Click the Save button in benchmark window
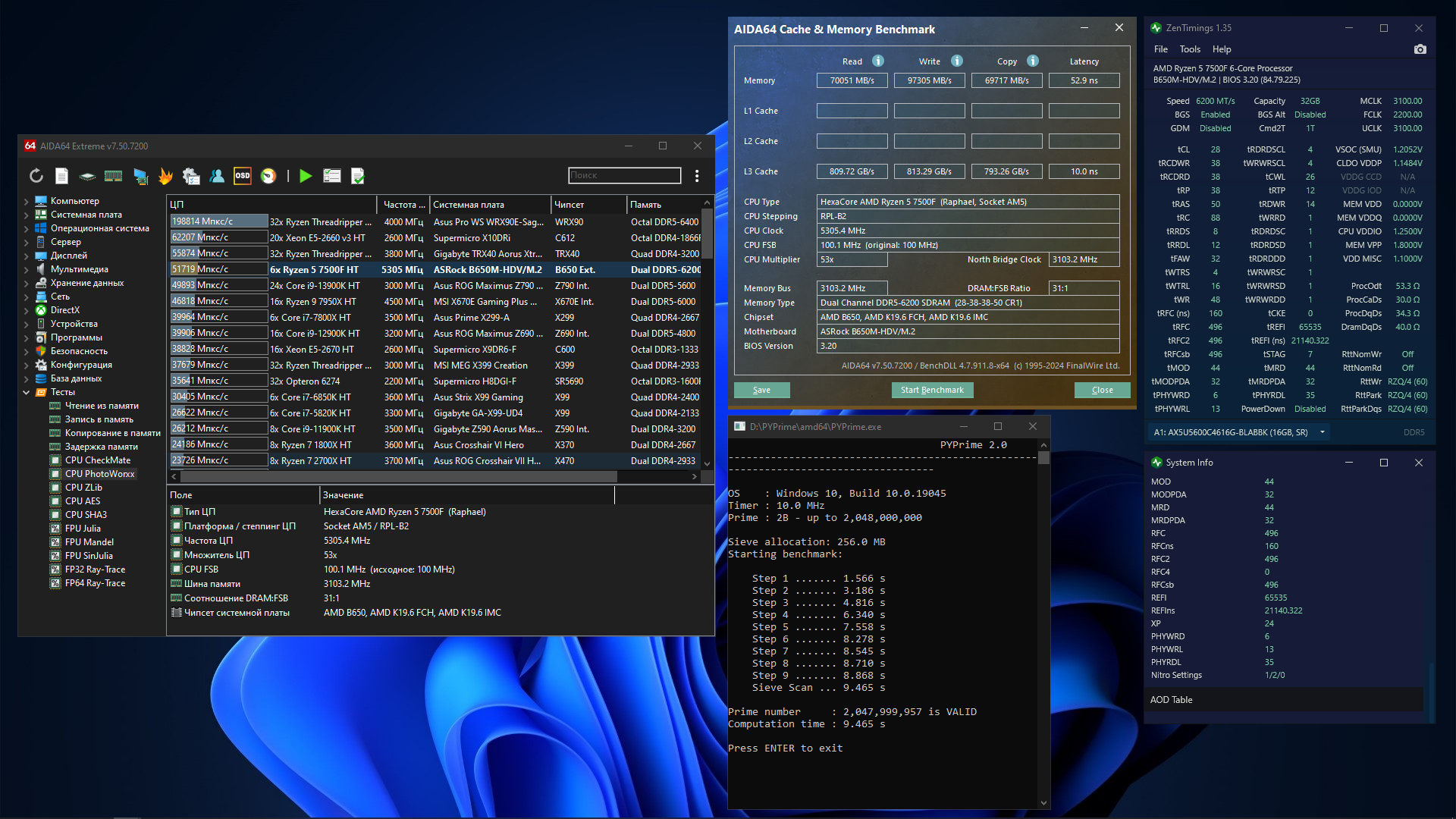Viewport: 1456px width, 819px height. click(761, 390)
